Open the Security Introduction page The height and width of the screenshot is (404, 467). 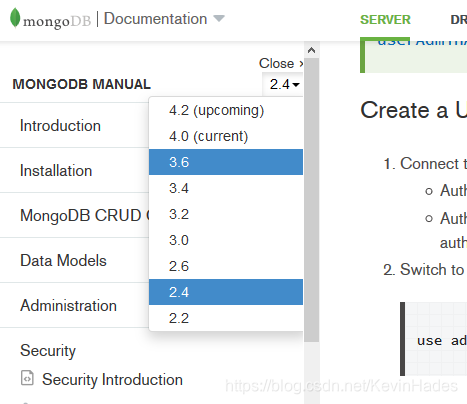click(112, 380)
